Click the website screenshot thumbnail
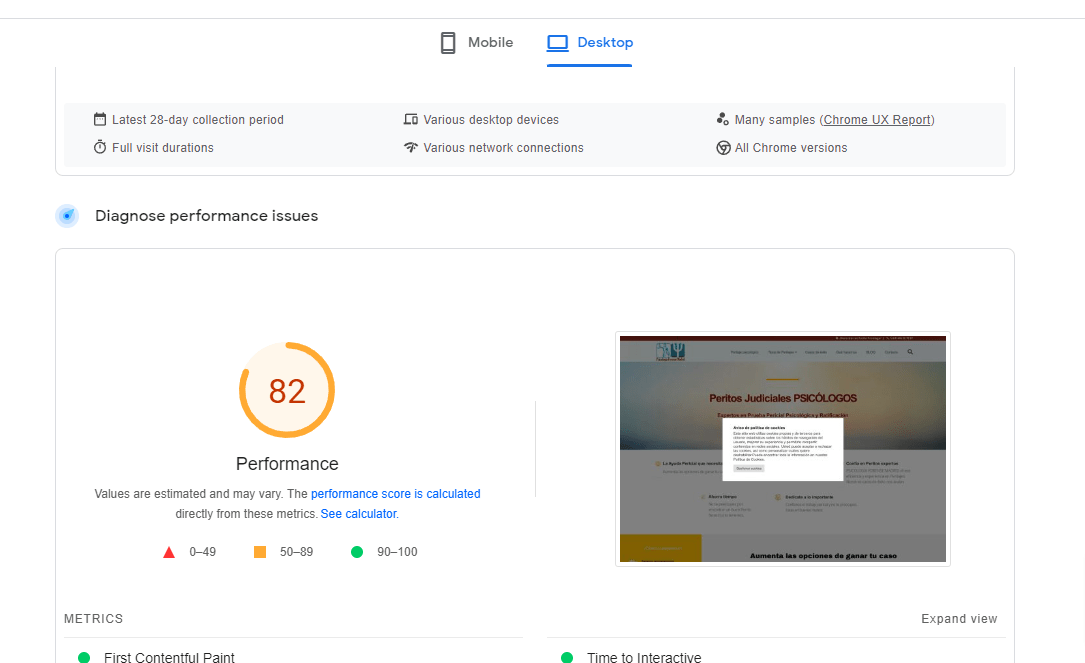 point(783,449)
